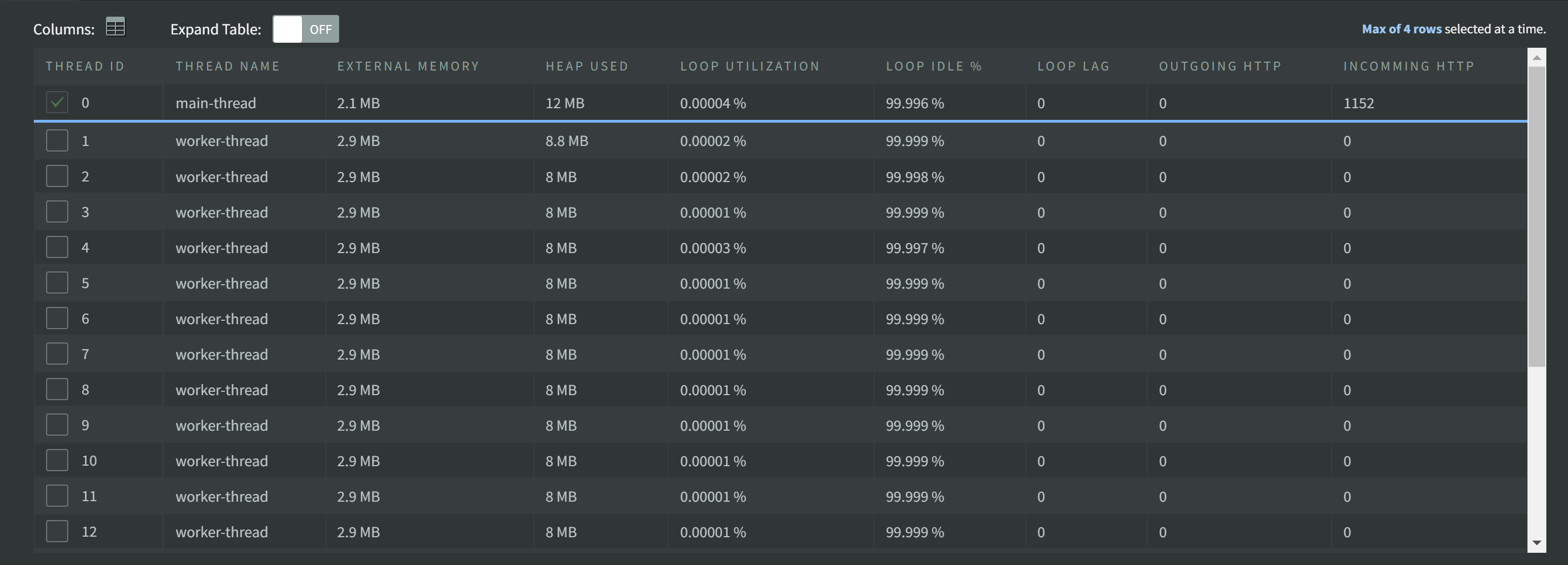
Task: Uncheck the main-thread row checkbox
Action: 57,102
